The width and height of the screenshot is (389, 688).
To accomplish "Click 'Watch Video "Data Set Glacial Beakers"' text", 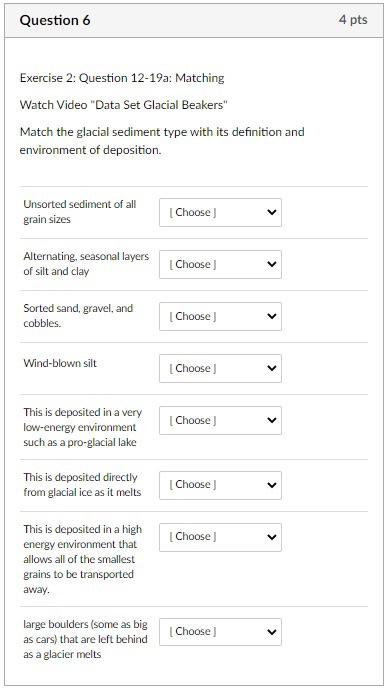I will (x=124, y=105).
